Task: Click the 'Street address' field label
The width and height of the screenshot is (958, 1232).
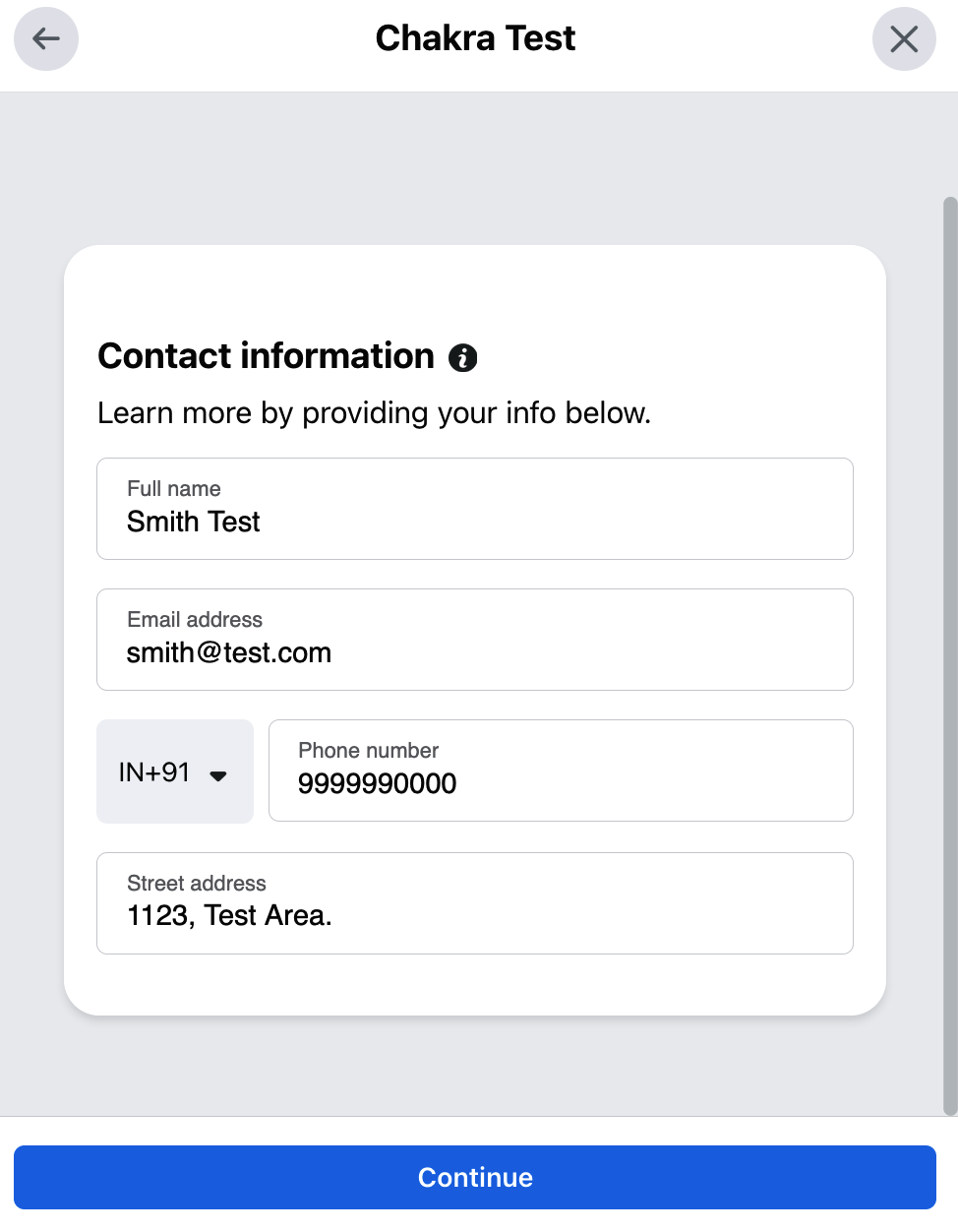Action: 197,884
